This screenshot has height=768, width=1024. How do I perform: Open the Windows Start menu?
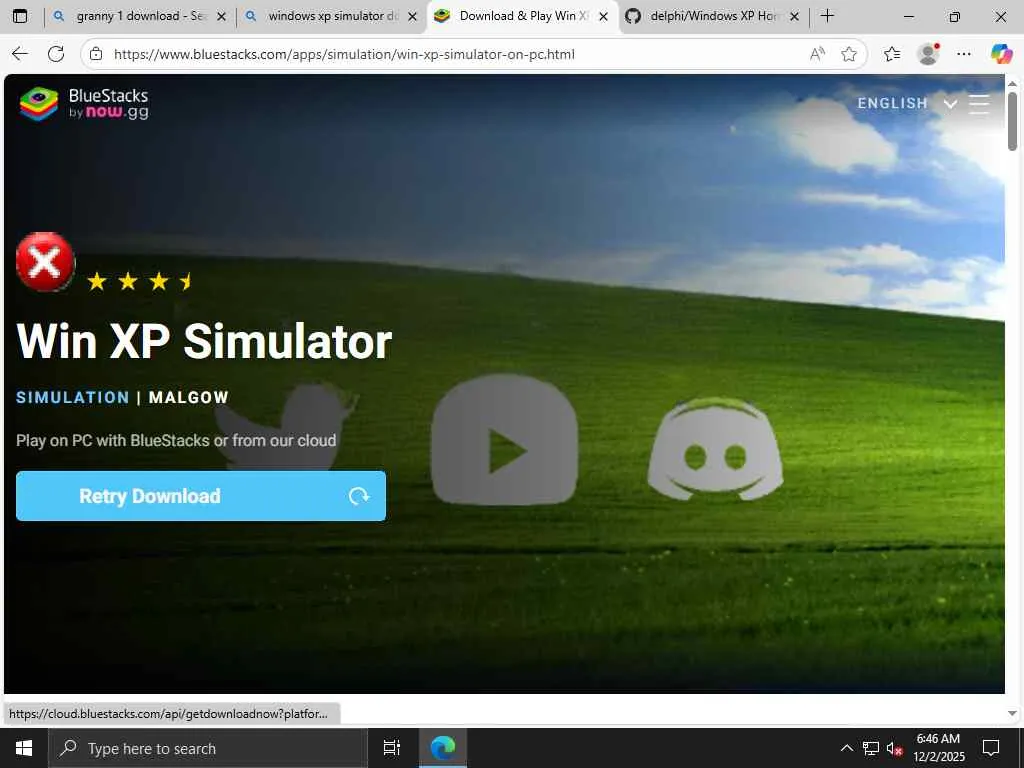[x=24, y=748]
